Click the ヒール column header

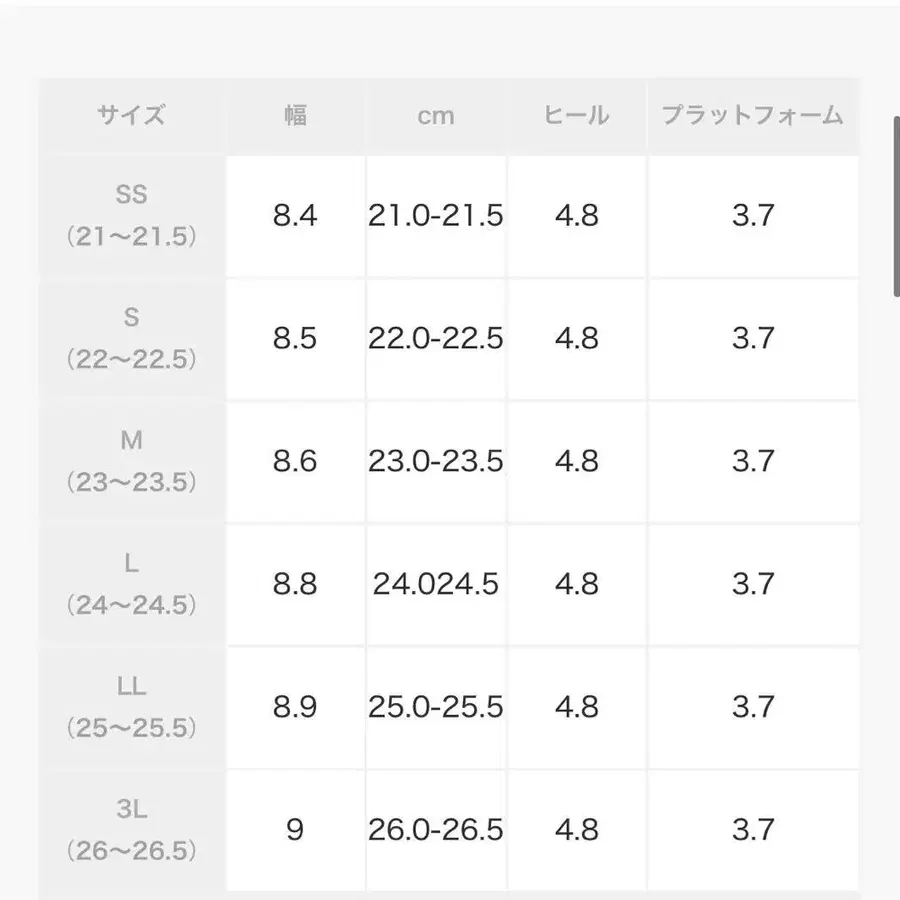[577, 115]
